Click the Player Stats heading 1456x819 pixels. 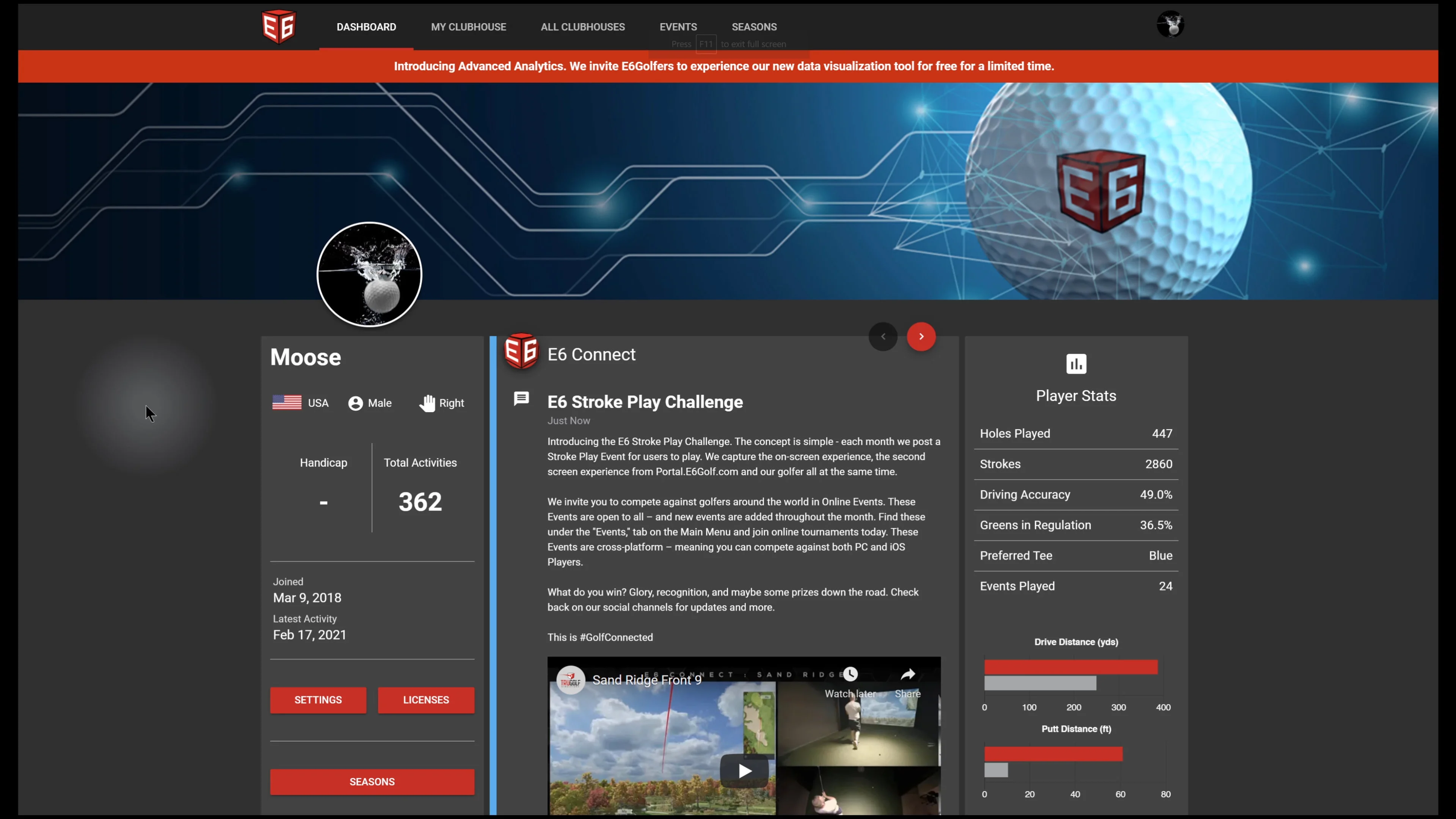(1076, 395)
